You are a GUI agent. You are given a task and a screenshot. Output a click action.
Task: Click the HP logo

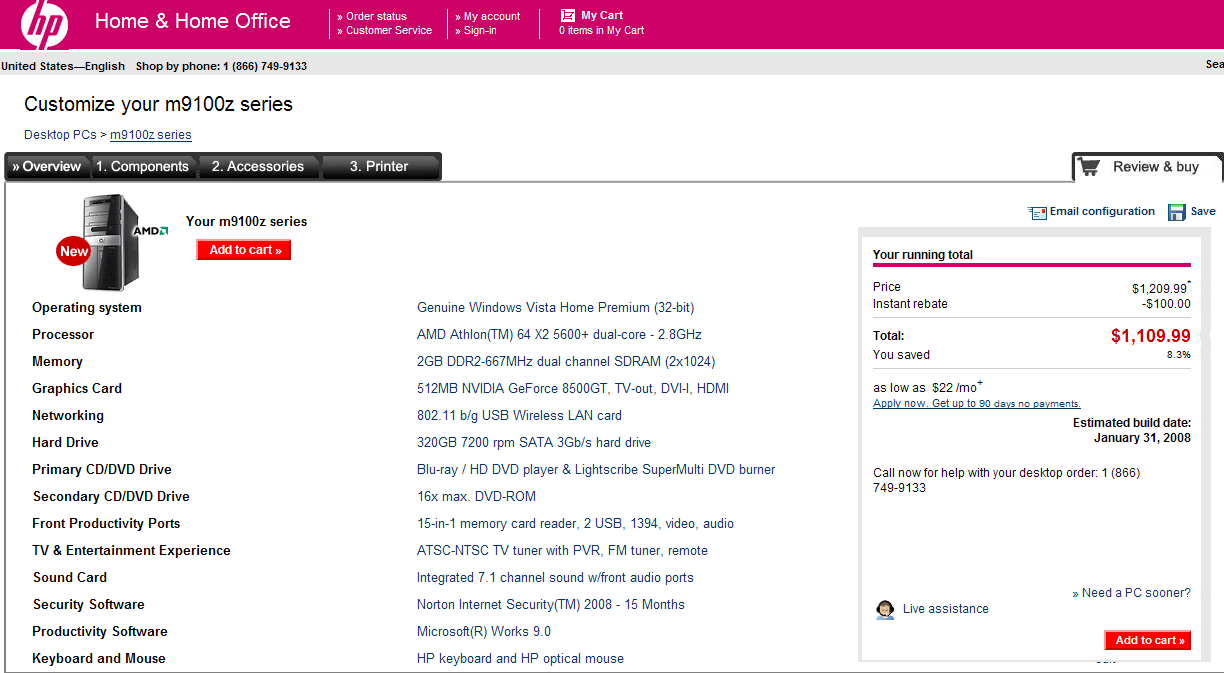coord(44,24)
